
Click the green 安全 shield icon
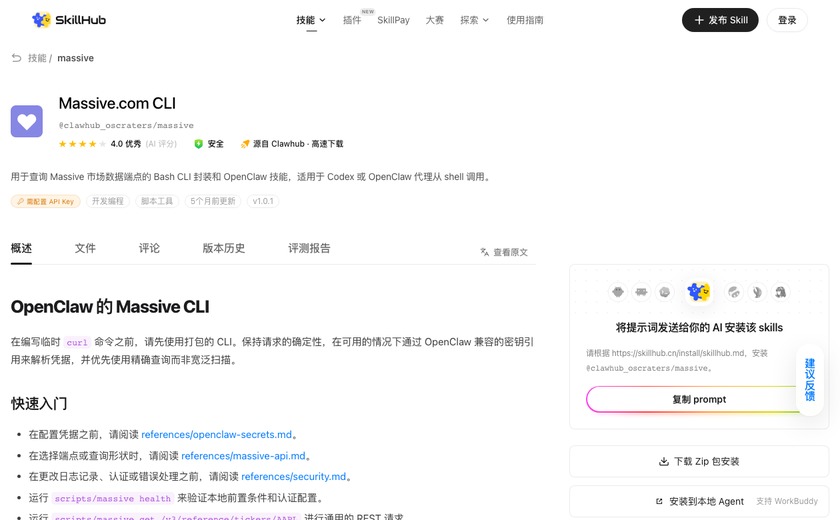coord(198,144)
